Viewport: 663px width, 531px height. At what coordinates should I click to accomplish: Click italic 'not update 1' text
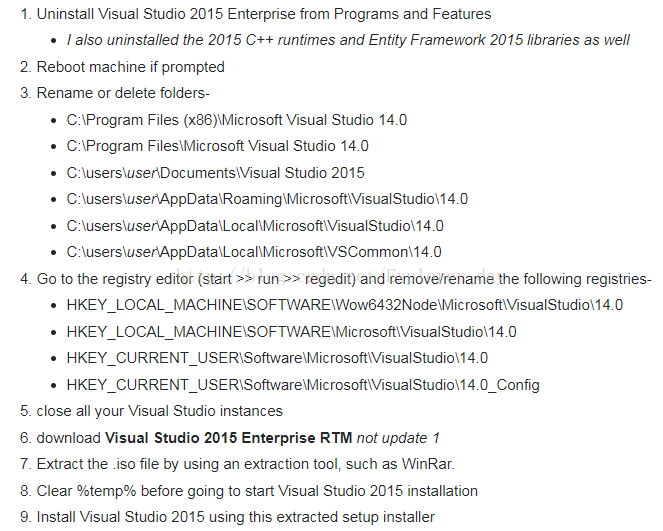pyautogui.click(x=398, y=438)
